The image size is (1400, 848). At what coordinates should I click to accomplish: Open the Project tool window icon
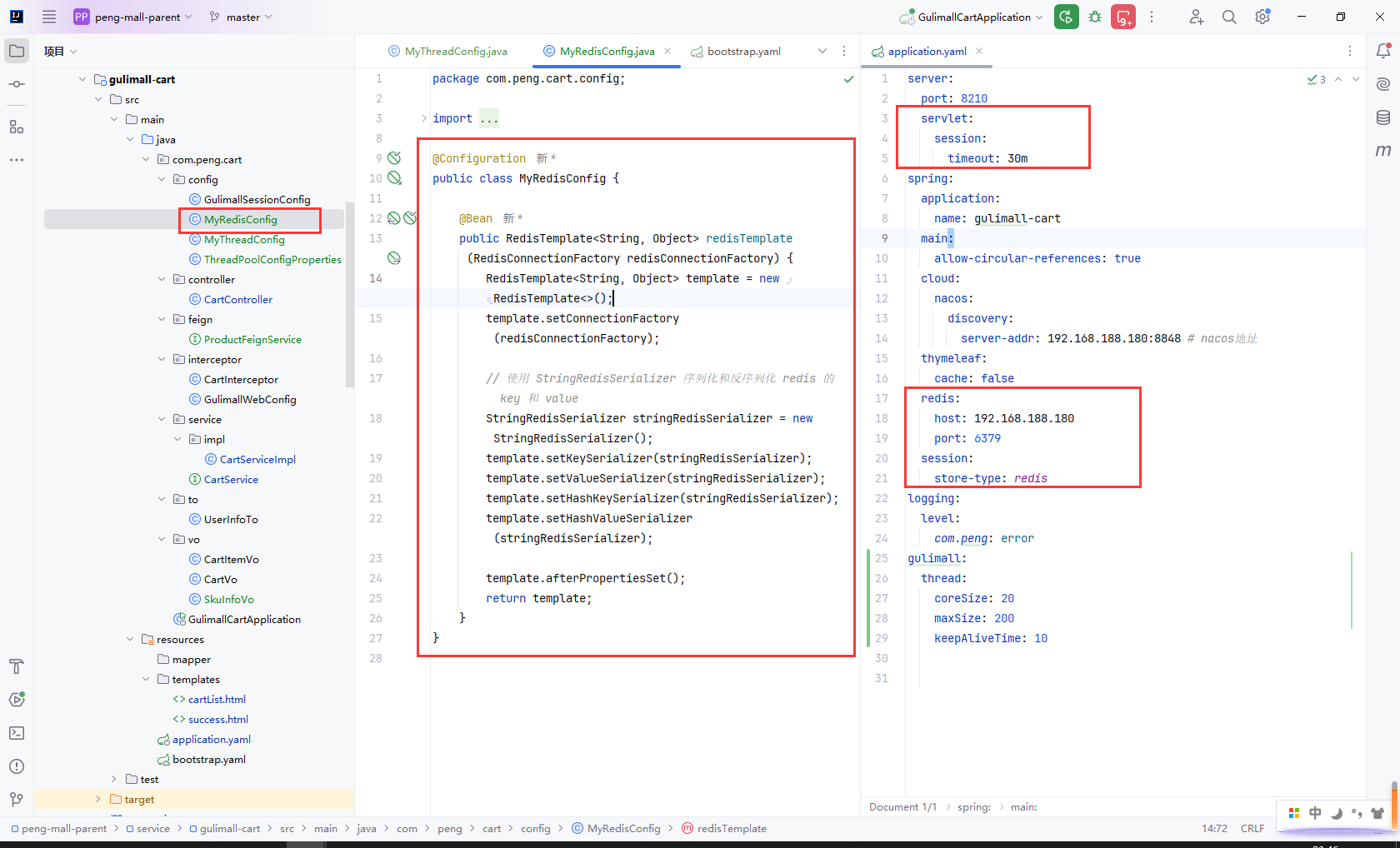[x=17, y=51]
